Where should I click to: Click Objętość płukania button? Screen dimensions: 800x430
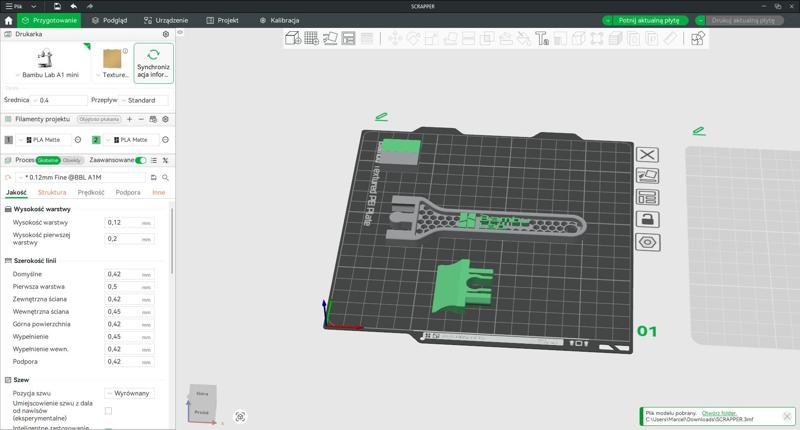pos(99,119)
